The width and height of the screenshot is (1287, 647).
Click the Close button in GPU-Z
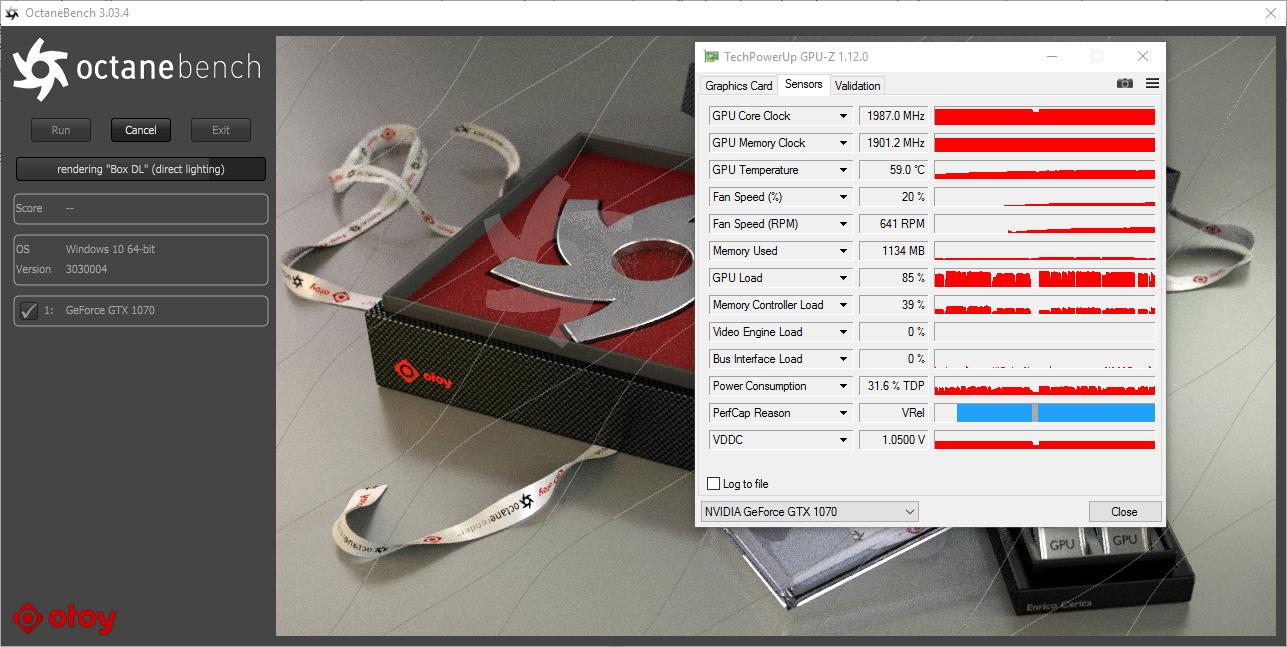1125,511
